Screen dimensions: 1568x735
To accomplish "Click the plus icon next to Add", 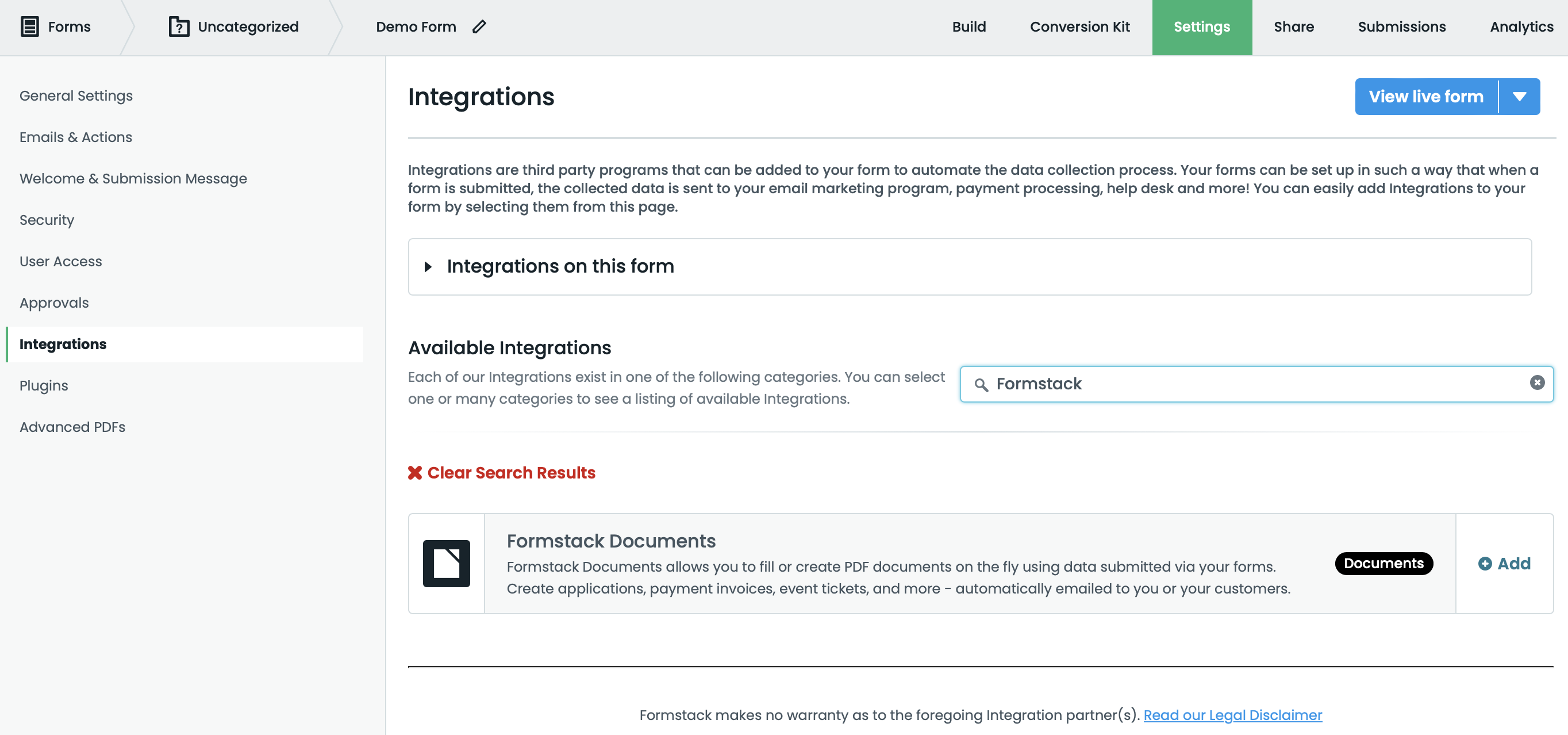I will pyautogui.click(x=1484, y=563).
